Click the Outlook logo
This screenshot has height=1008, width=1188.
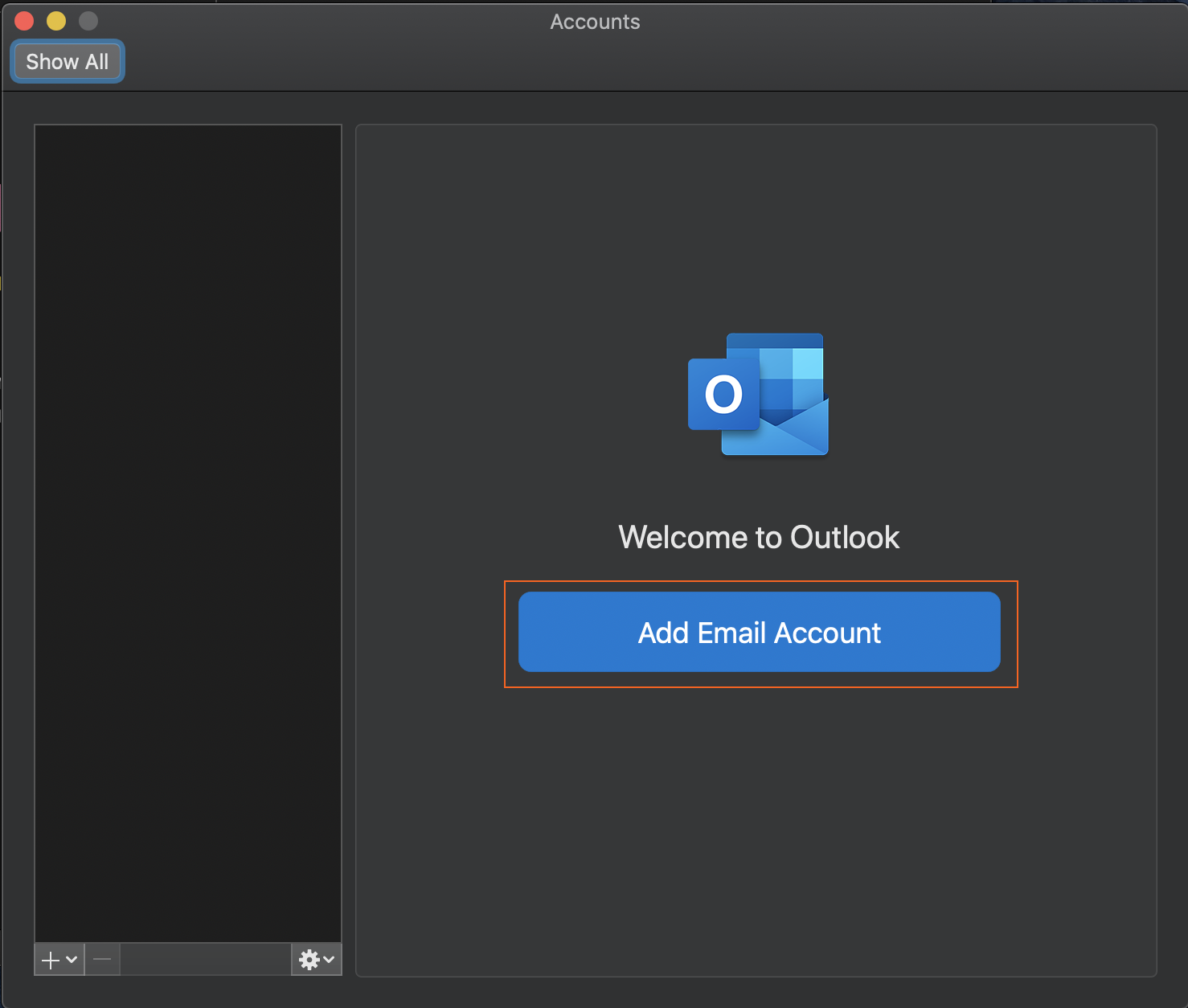click(756, 395)
